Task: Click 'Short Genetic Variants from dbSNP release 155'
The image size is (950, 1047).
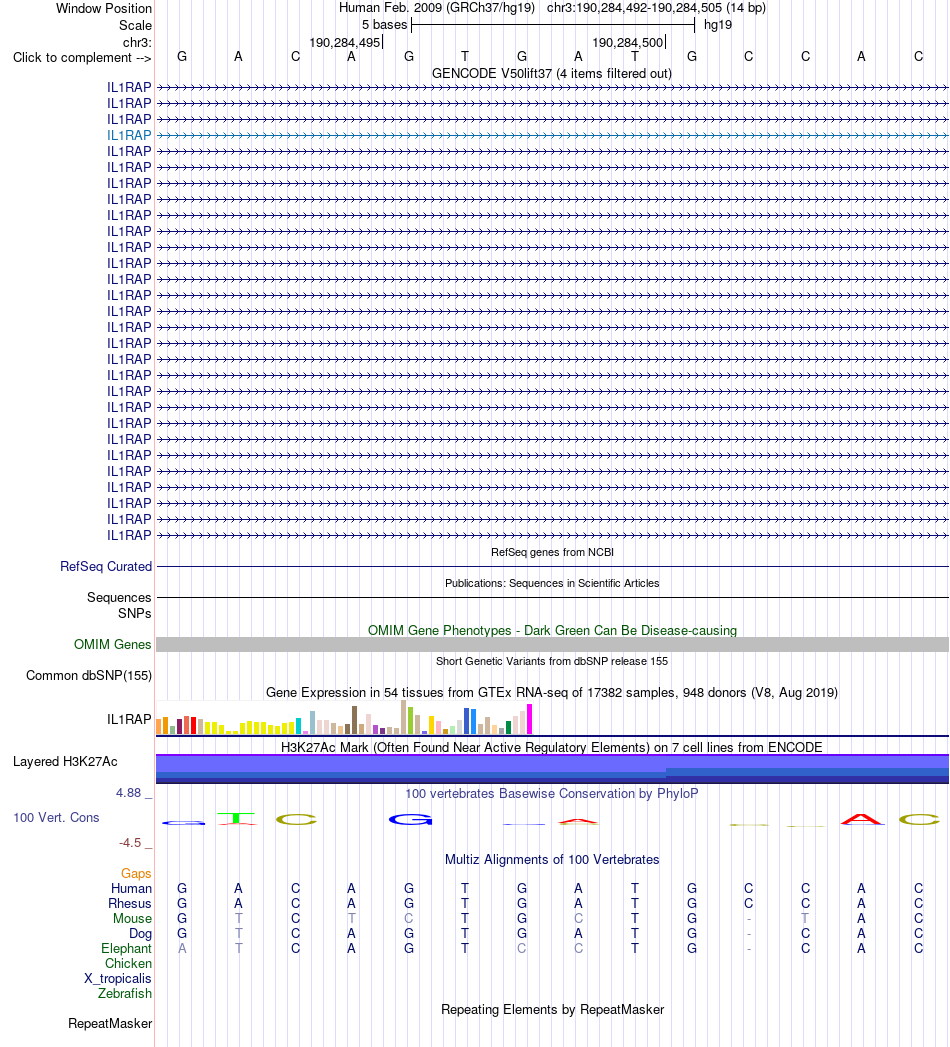Action: [552, 661]
